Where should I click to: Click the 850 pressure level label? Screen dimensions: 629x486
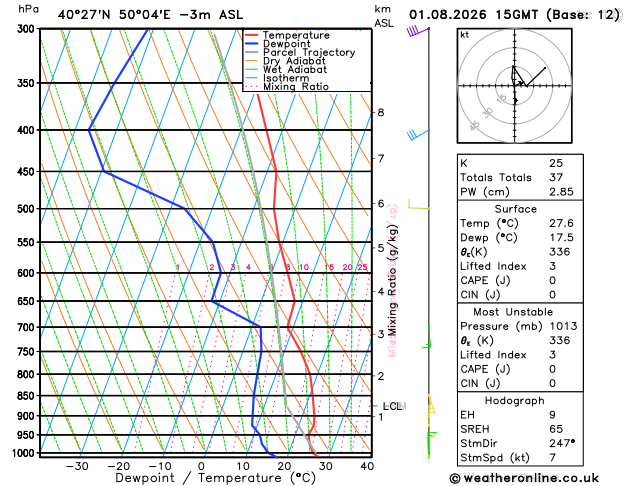pyautogui.click(x=28, y=396)
